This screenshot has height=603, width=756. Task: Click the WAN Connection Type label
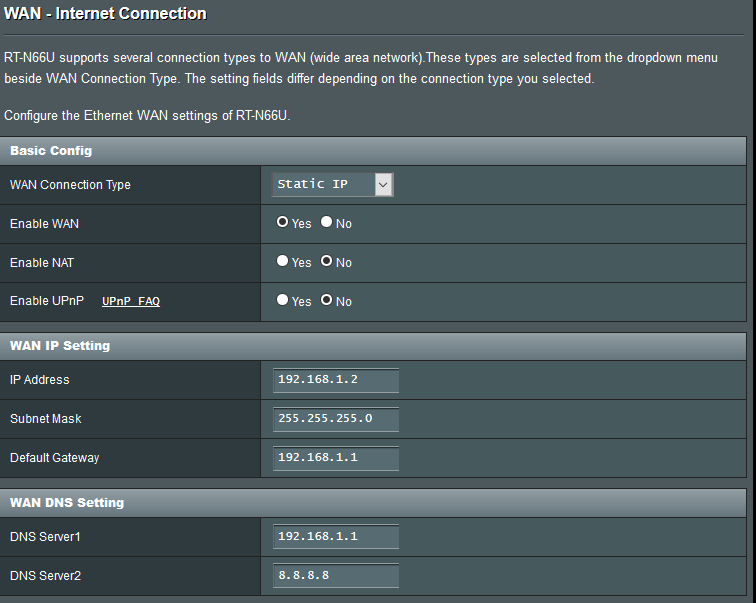pos(70,185)
